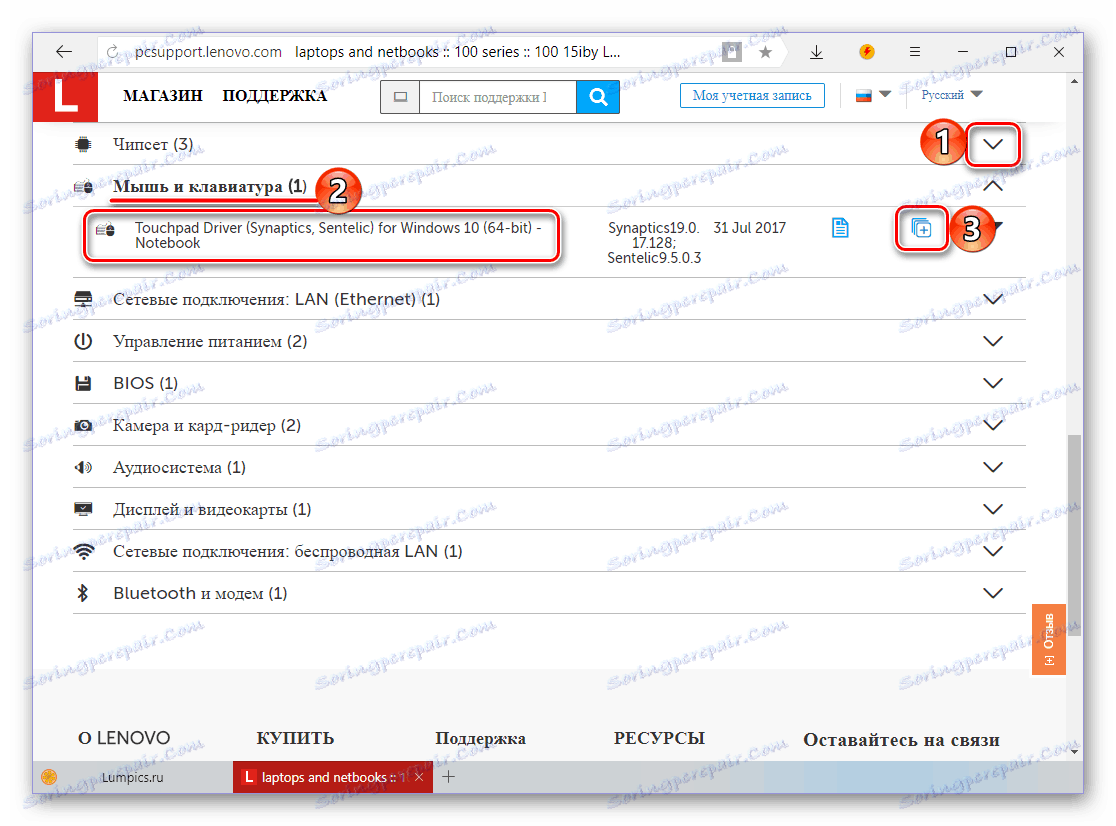1116x826 pixels.
Task: Open the orange Отзыв feedback tab
Action: pos(1048,639)
